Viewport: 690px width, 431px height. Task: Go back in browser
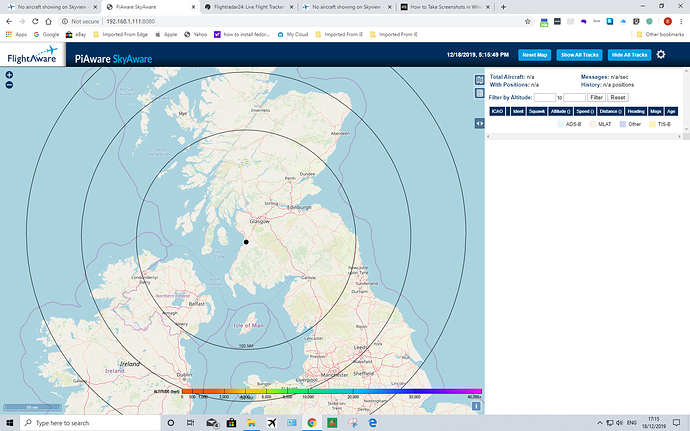(x=9, y=21)
